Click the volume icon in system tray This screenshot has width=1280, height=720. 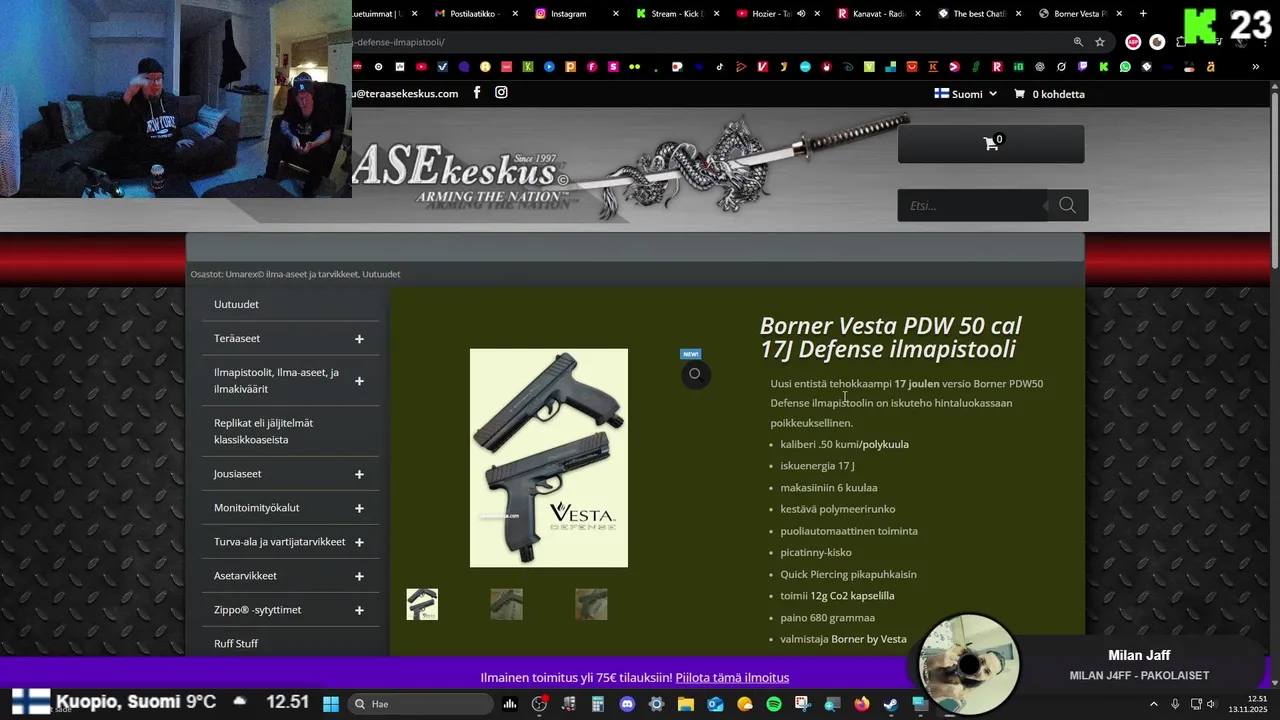click(x=1211, y=704)
